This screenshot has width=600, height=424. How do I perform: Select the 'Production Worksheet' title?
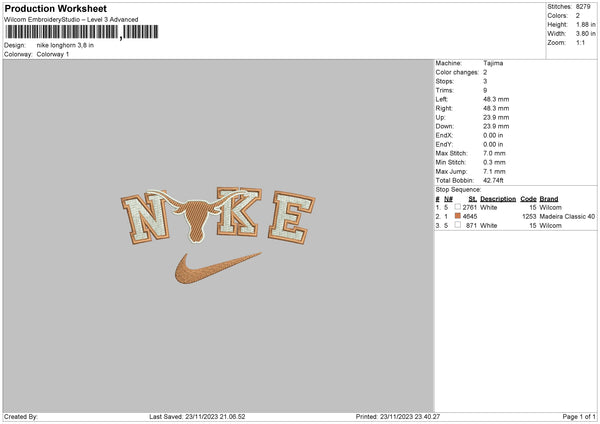point(55,8)
